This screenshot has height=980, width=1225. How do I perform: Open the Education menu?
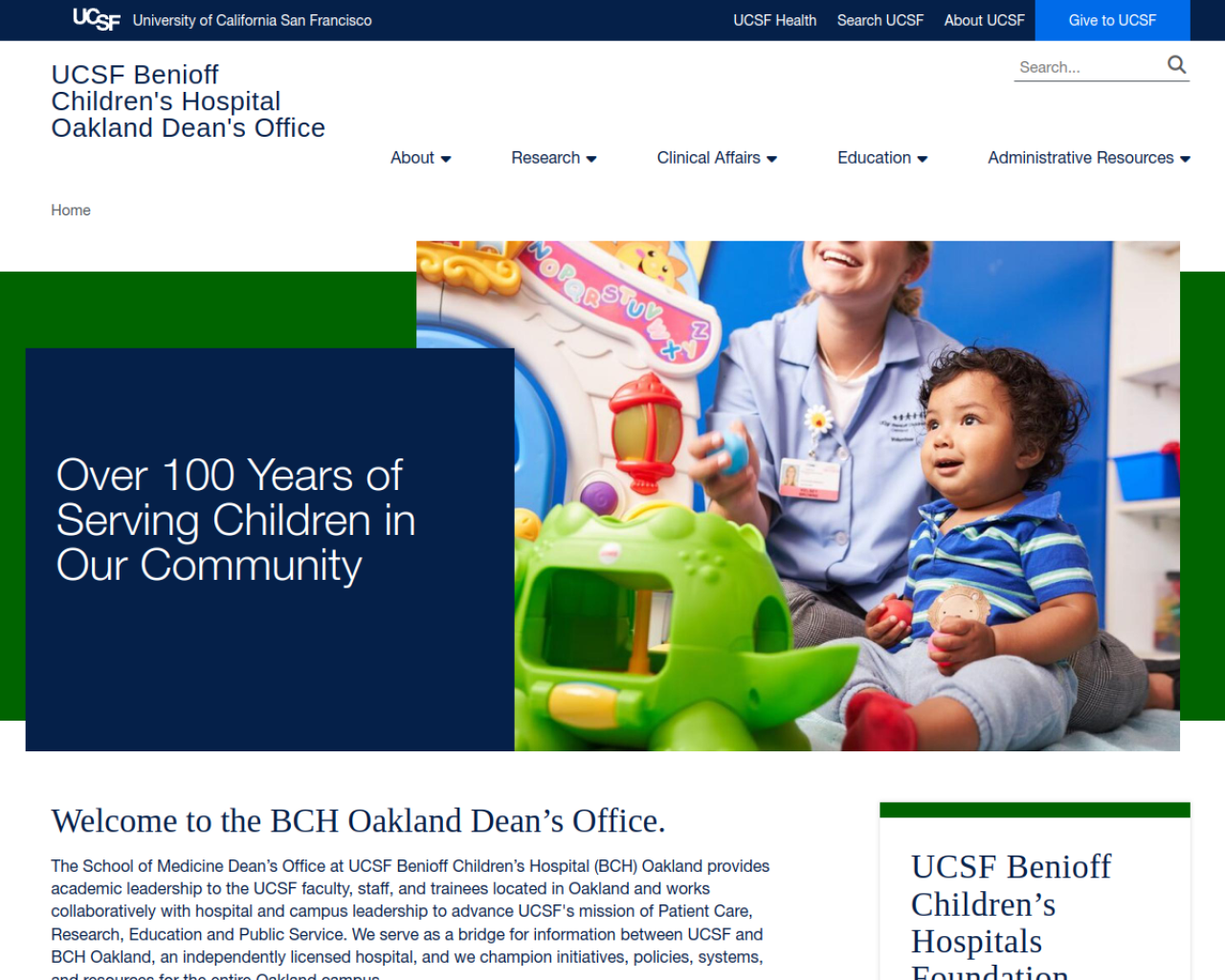point(874,158)
